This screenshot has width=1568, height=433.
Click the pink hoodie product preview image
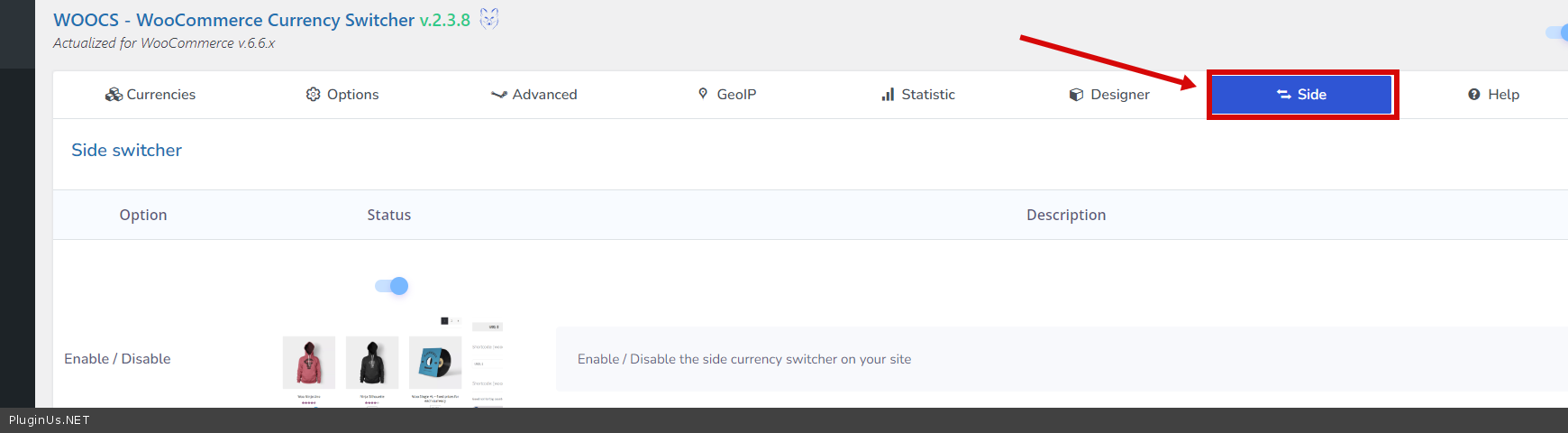[x=309, y=363]
